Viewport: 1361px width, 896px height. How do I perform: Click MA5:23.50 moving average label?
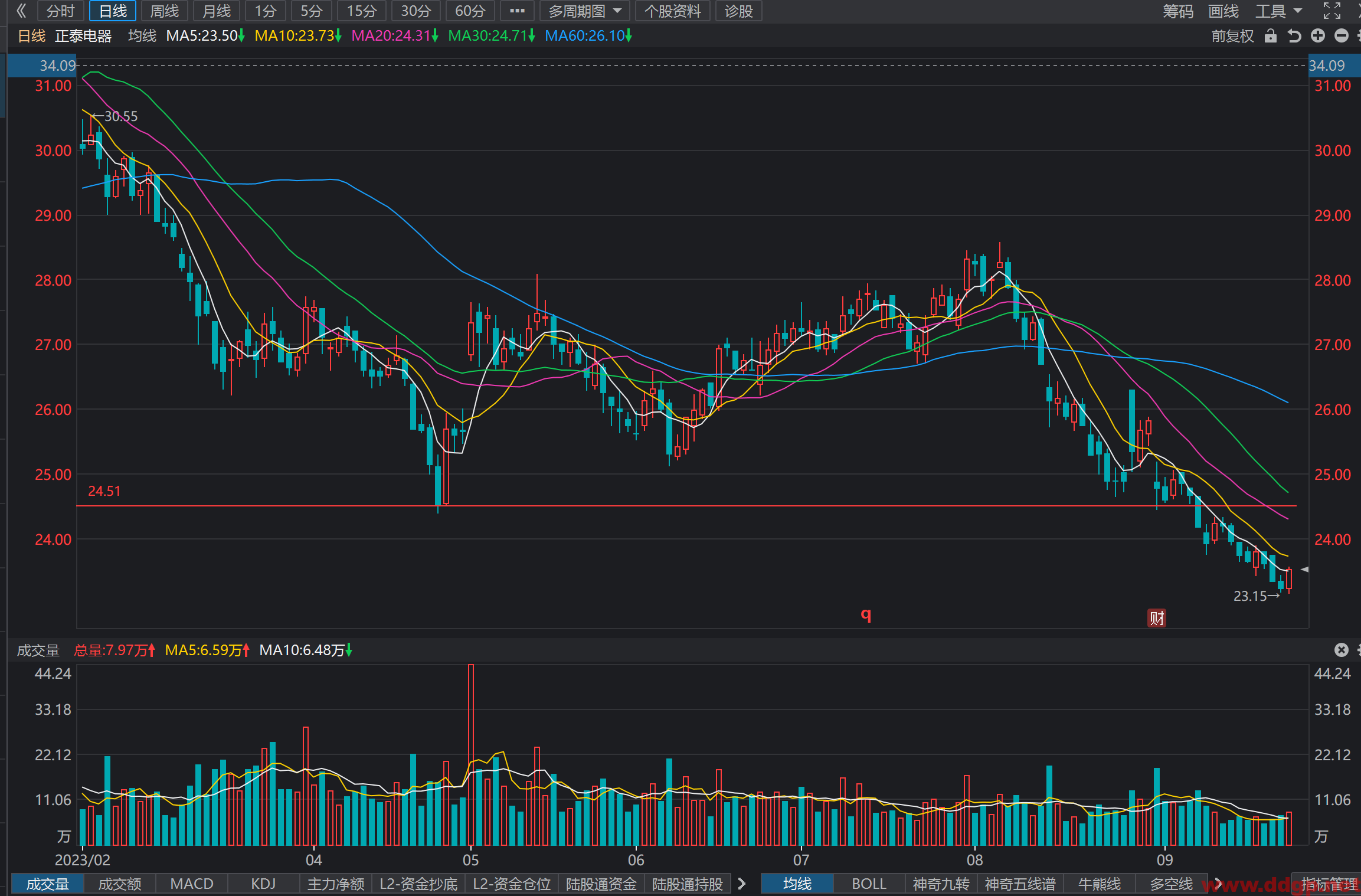click(205, 36)
